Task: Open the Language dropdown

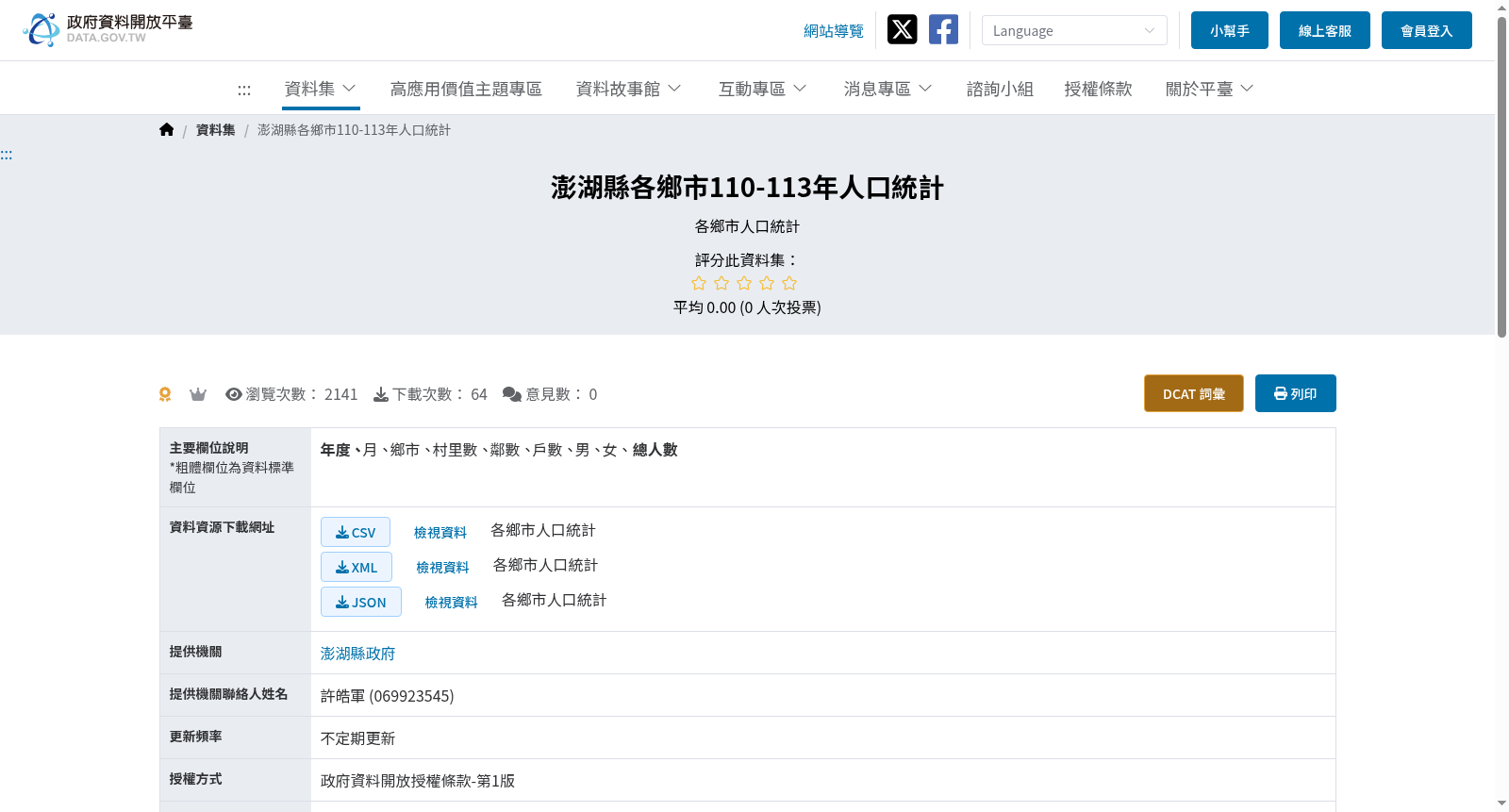Action: 1074,30
